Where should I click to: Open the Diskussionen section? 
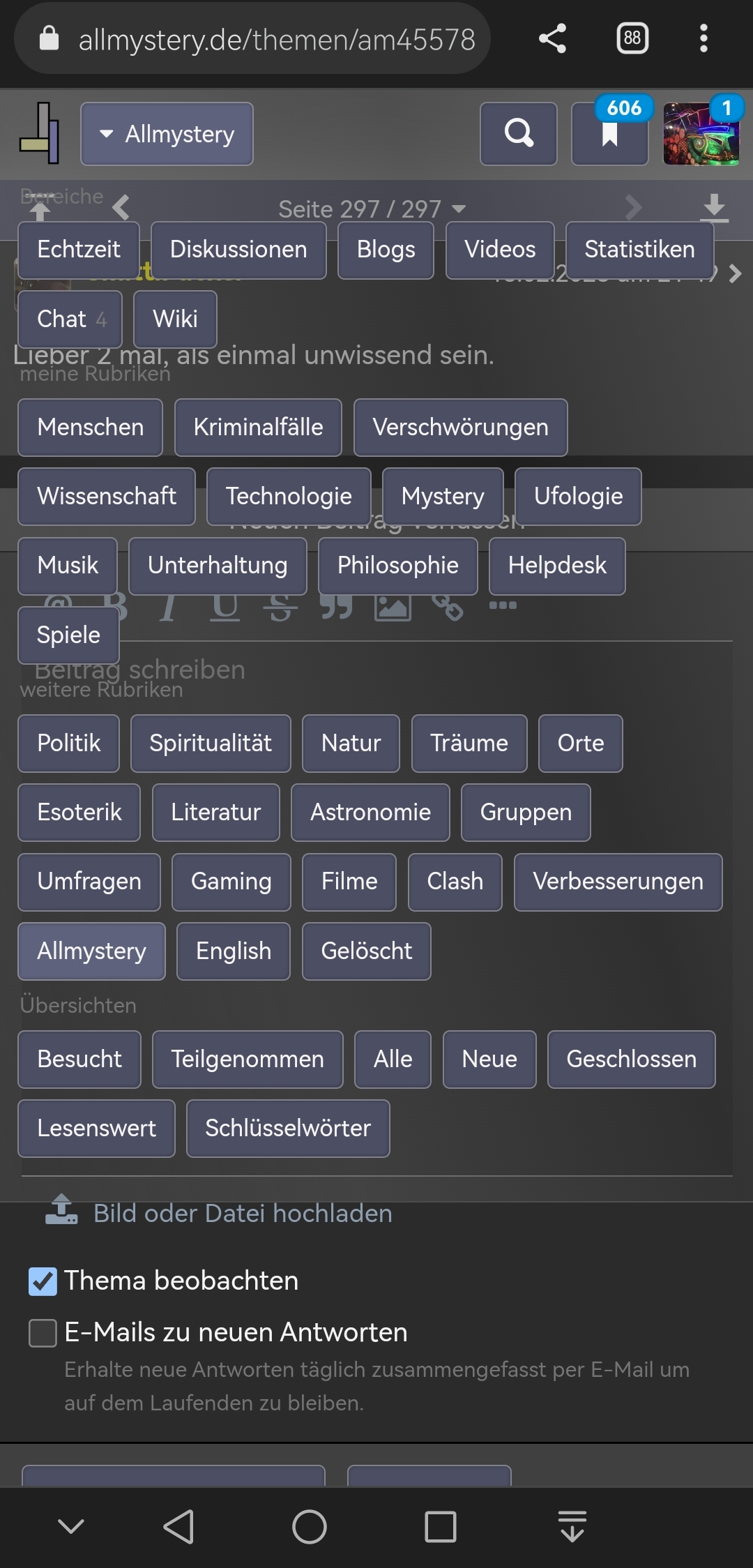tap(238, 250)
